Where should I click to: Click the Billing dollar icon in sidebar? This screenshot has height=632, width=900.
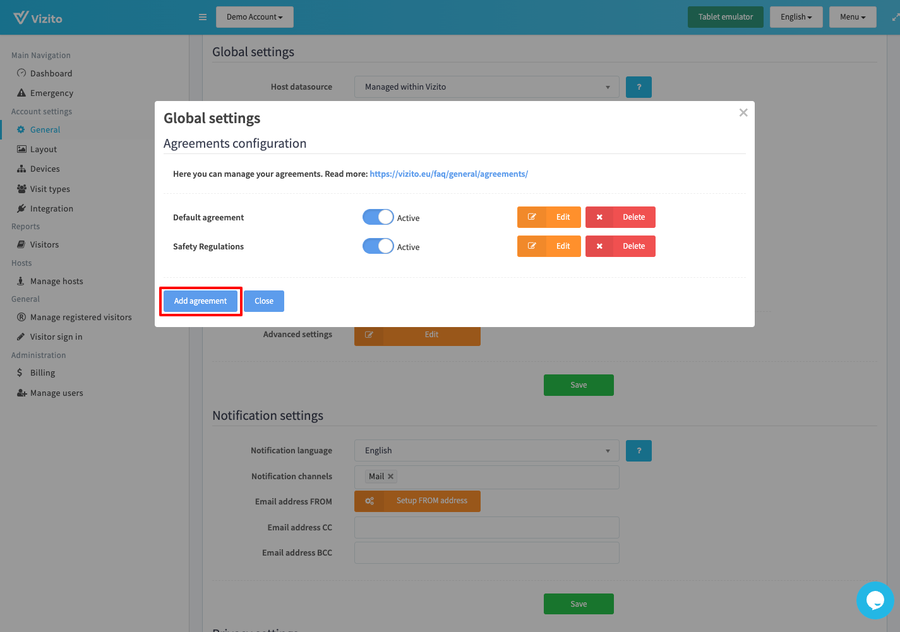coord(22,373)
